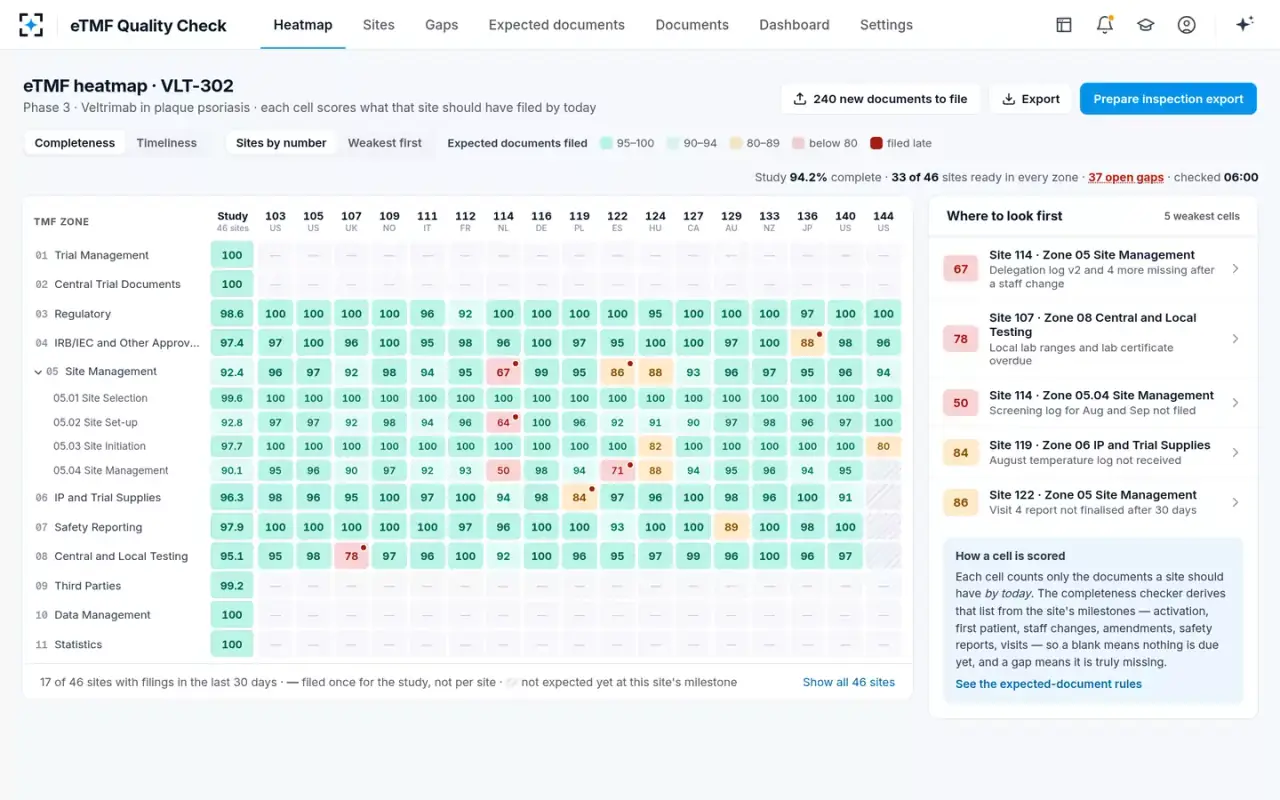Viewport: 1280px width, 800px height.
Task: Sort sites Weakest first
Action: (385, 143)
